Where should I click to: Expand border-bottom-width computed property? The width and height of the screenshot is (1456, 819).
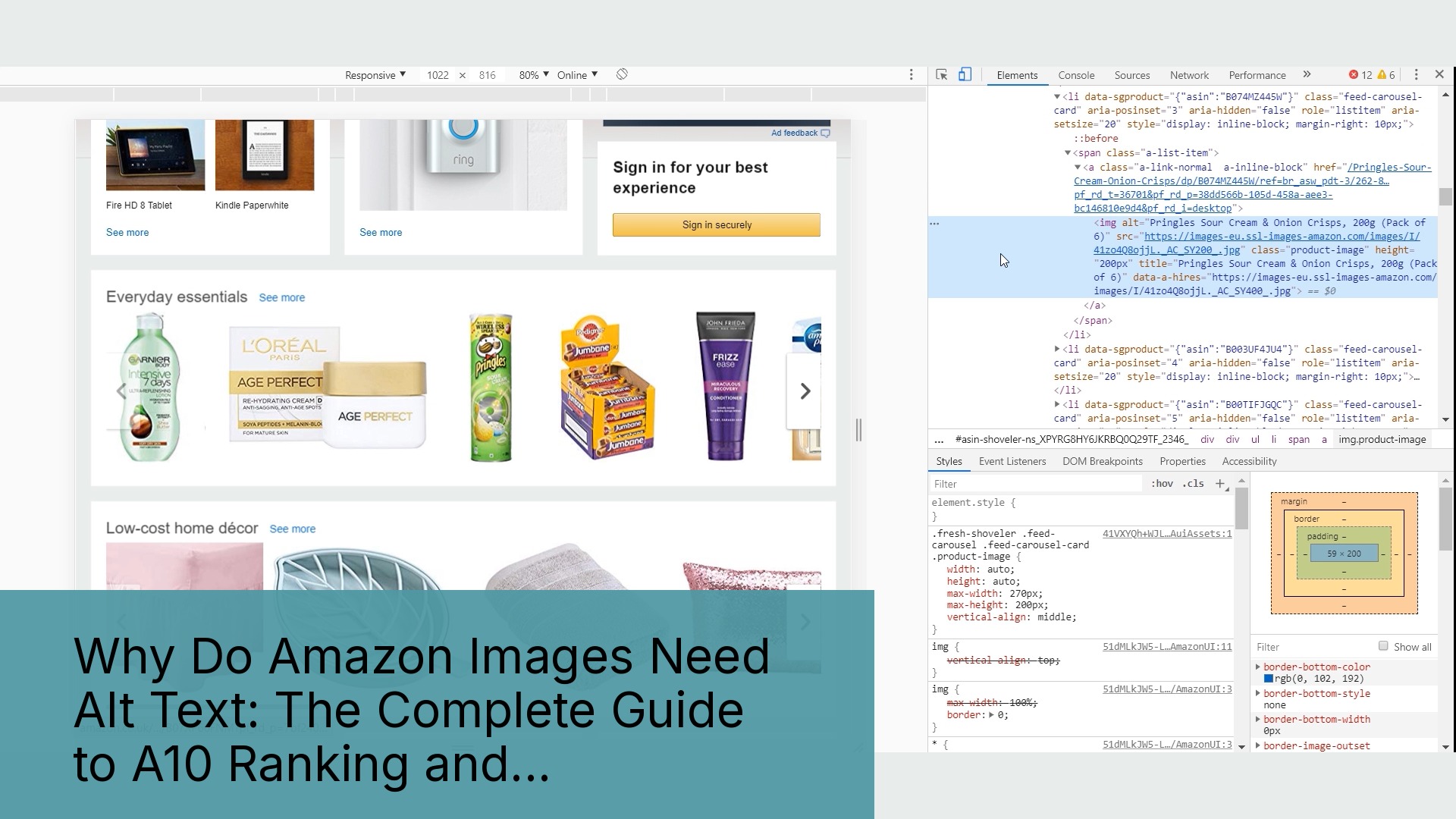pos(1258,719)
